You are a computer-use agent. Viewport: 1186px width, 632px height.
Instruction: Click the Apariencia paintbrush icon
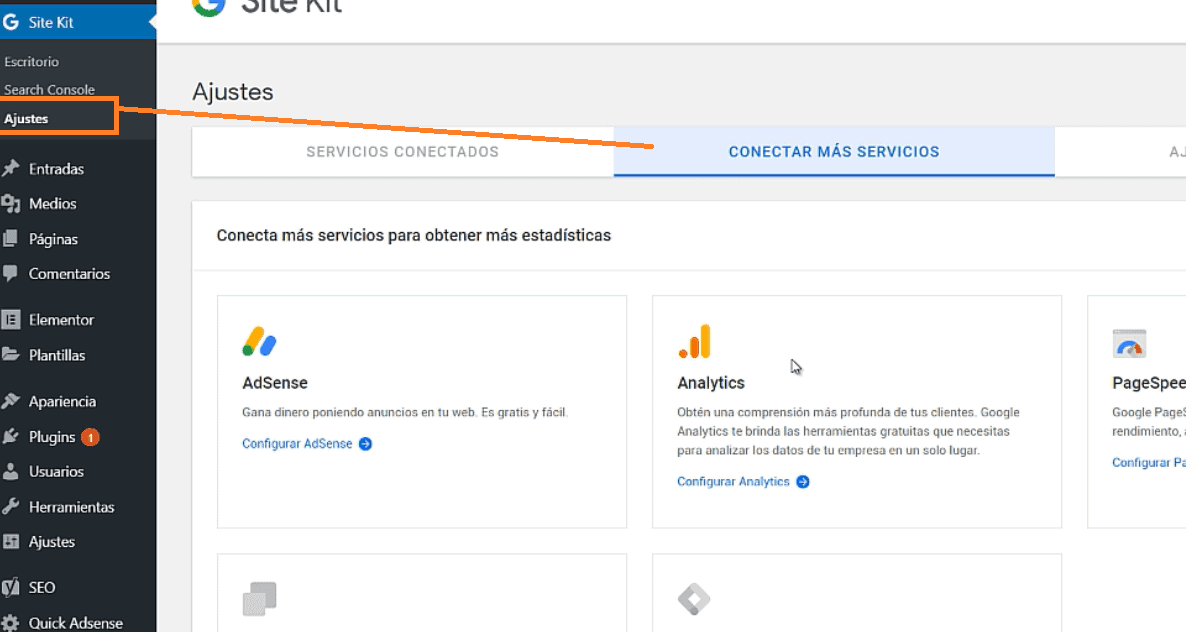[x=11, y=401]
